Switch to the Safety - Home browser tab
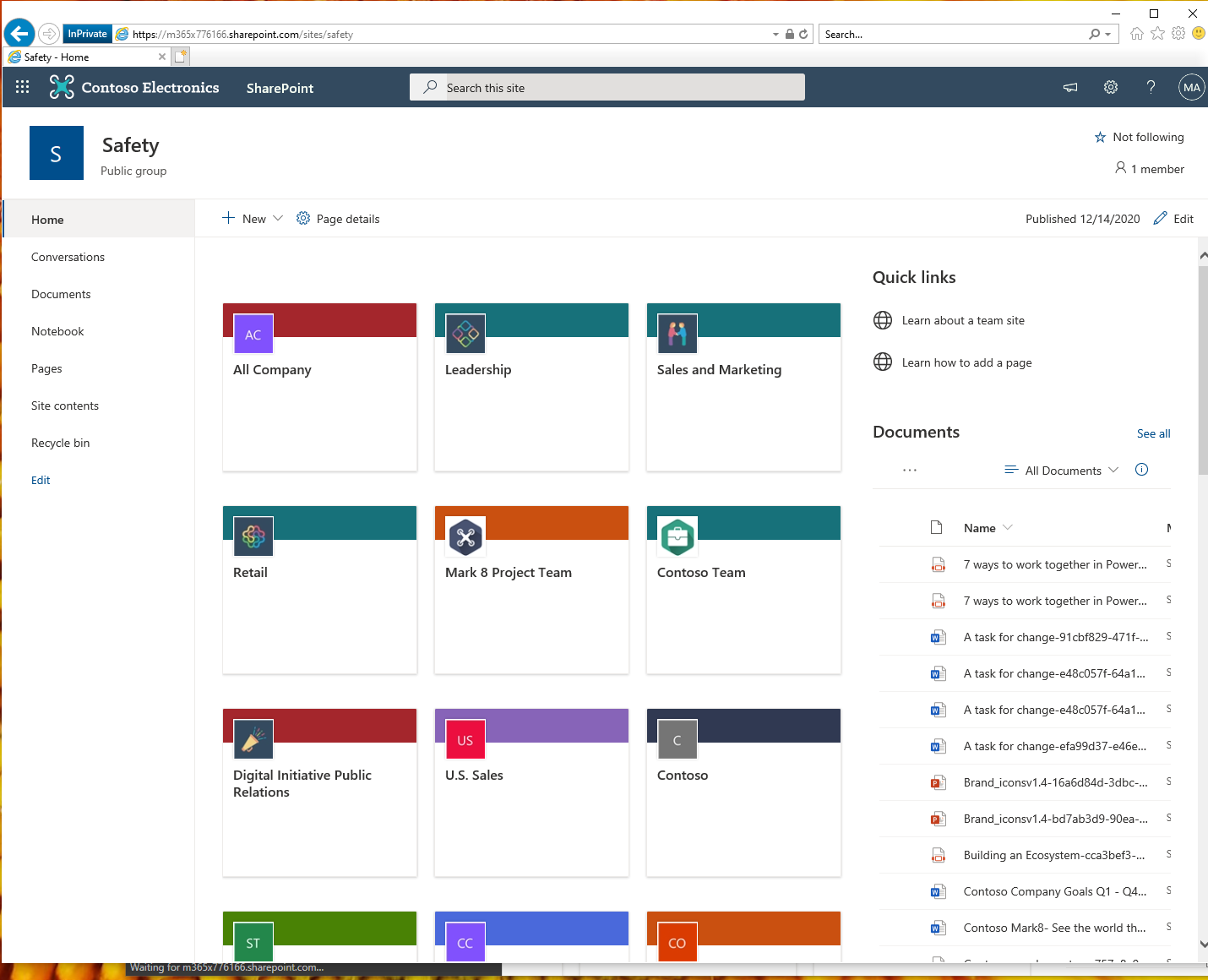1208x980 pixels. click(76, 57)
